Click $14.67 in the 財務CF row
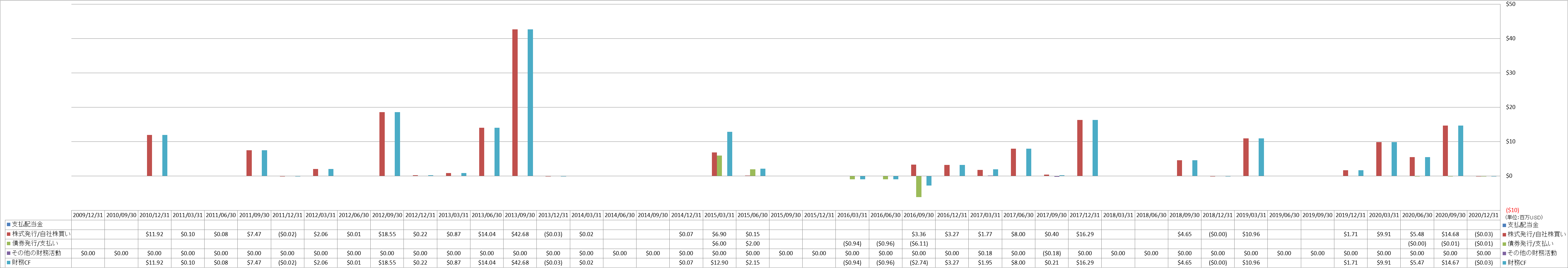The width and height of the screenshot is (1568, 268). pos(1450,262)
